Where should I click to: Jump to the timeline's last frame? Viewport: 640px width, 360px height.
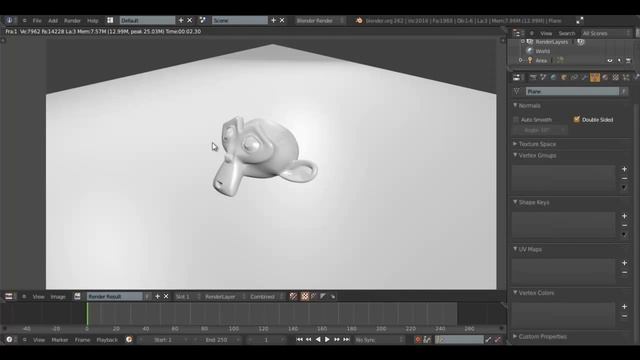[x=346, y=340]
